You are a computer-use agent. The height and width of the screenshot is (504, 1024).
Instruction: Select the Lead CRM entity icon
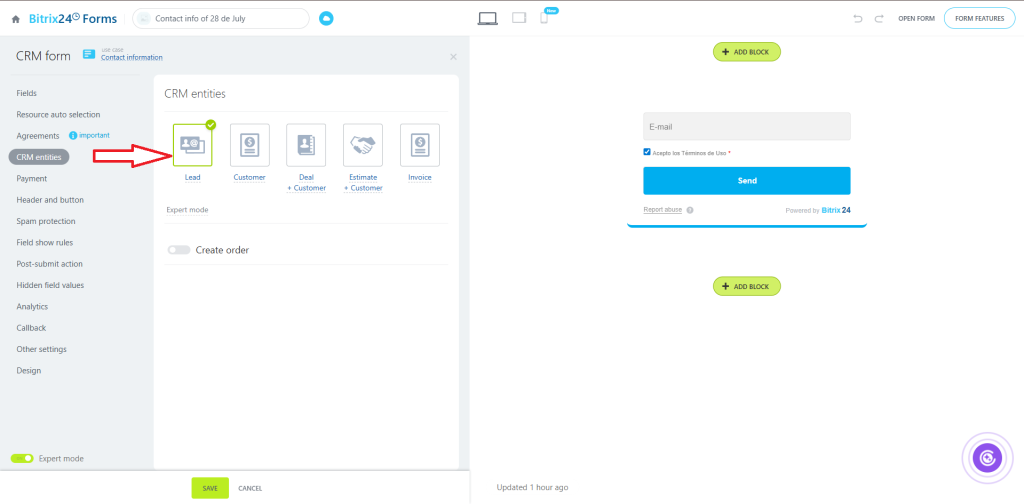click(192, 146)
